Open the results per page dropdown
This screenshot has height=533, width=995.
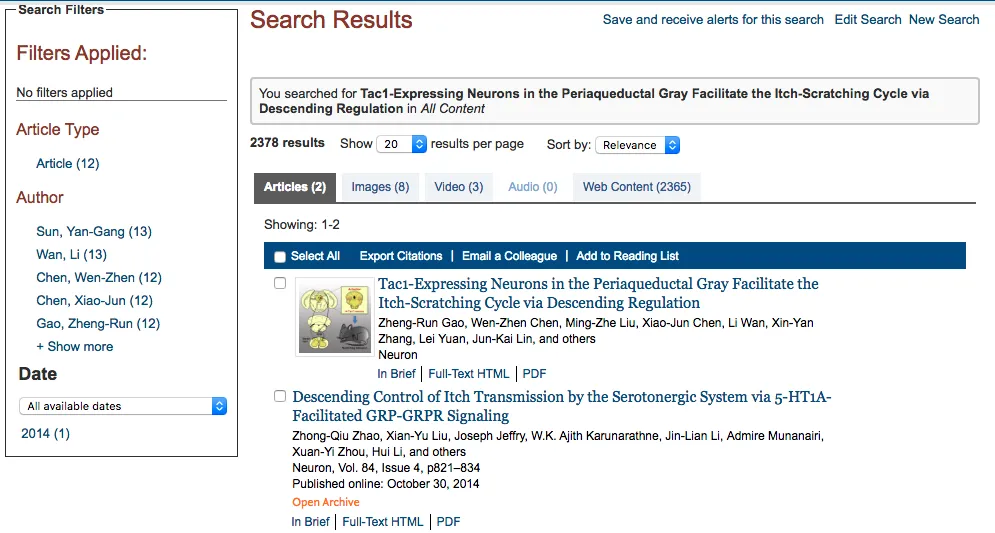click(402, 144)
